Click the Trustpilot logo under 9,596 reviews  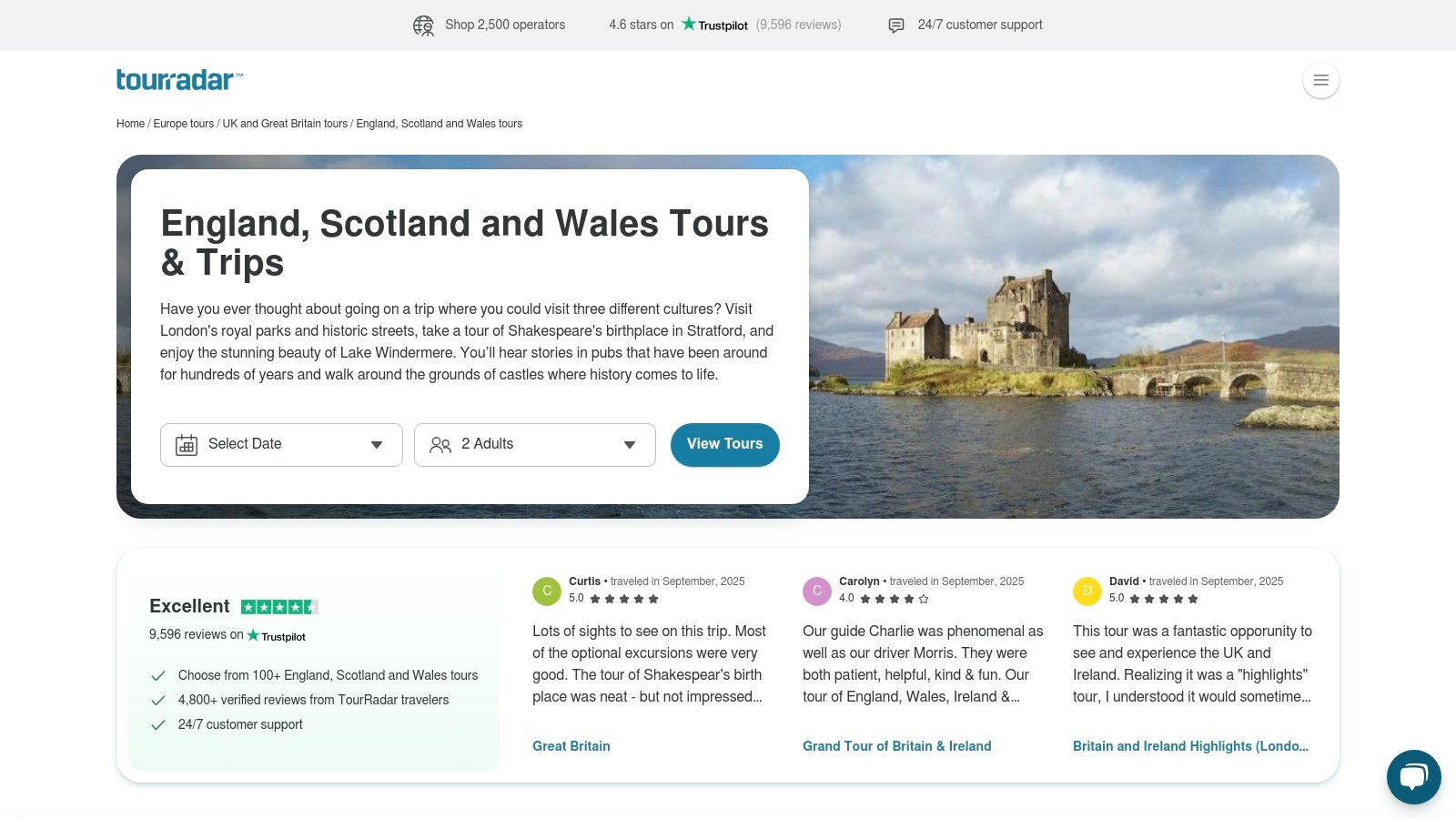278,635
